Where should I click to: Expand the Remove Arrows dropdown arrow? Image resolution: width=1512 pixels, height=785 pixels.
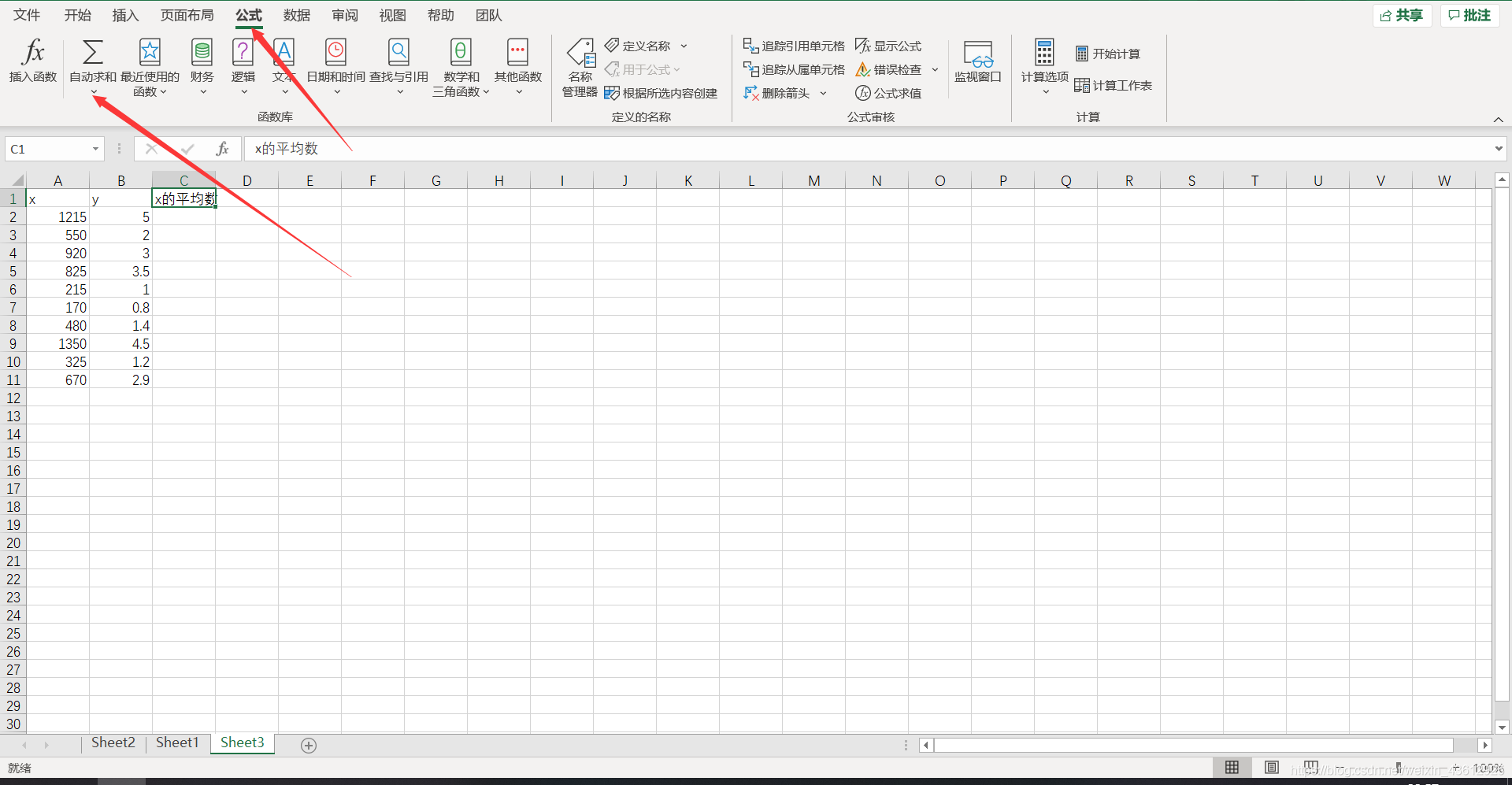click(x=823, y=93)
